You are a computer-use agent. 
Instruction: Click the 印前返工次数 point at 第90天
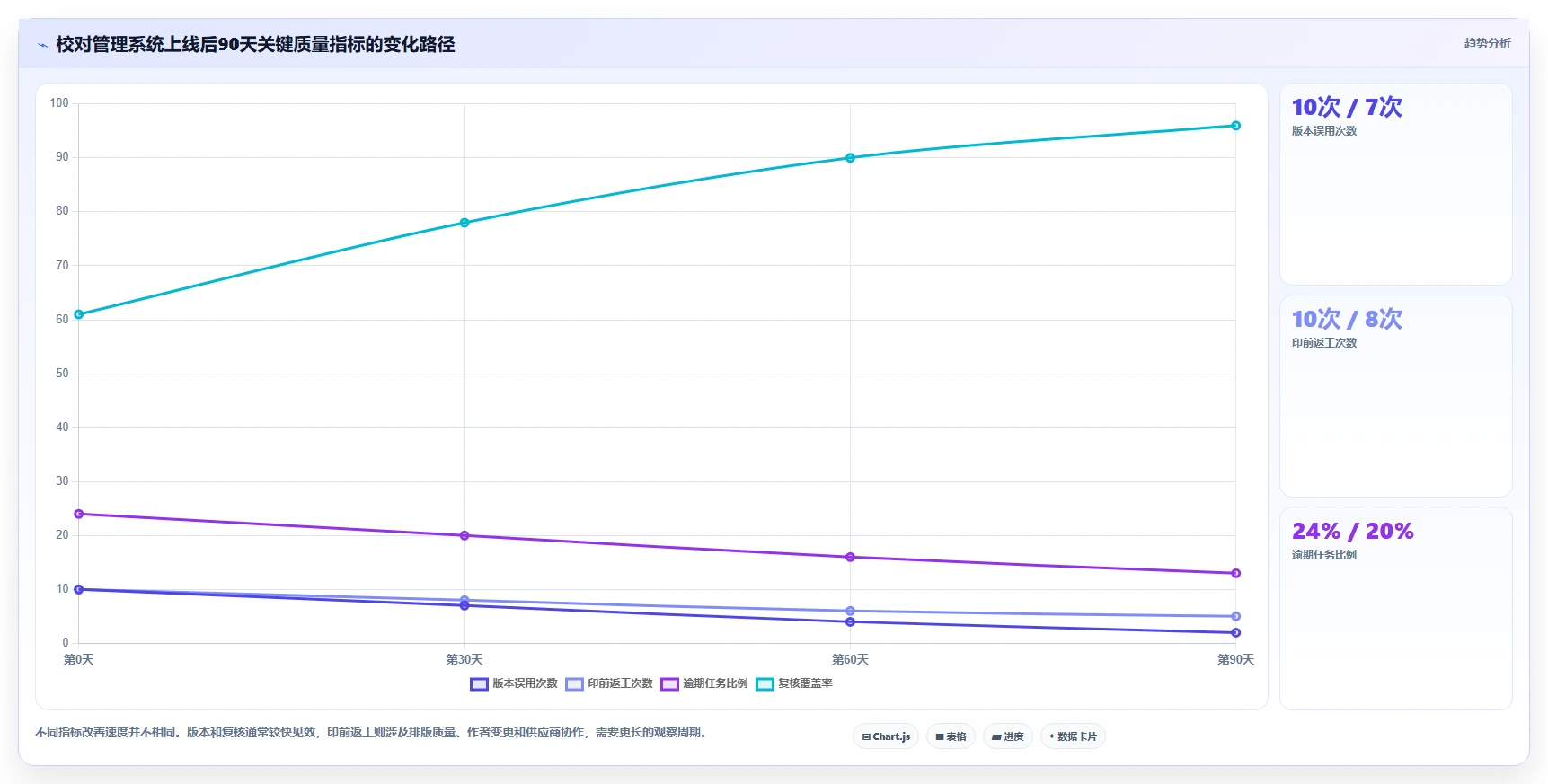coord(1235,617)
